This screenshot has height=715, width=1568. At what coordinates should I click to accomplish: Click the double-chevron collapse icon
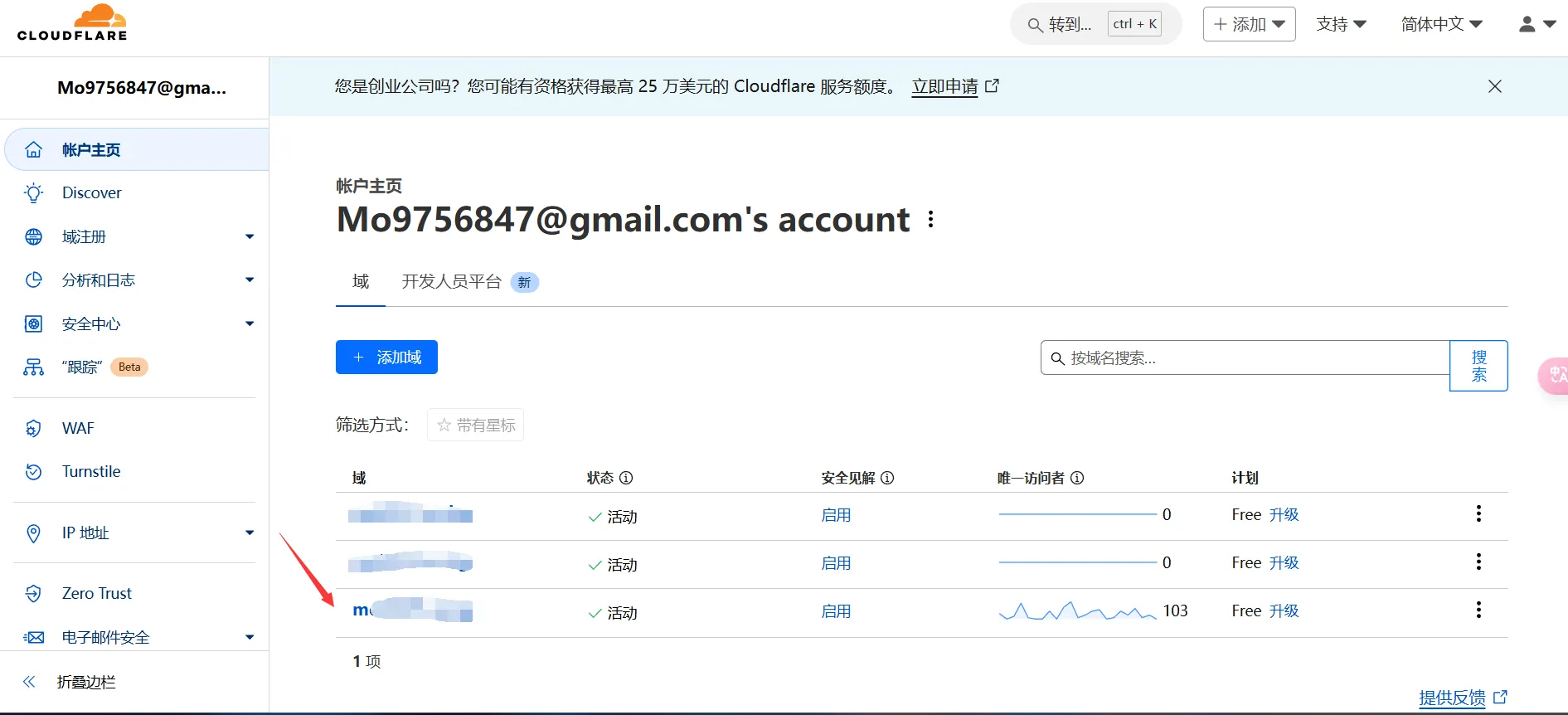(x=29, y=682)
